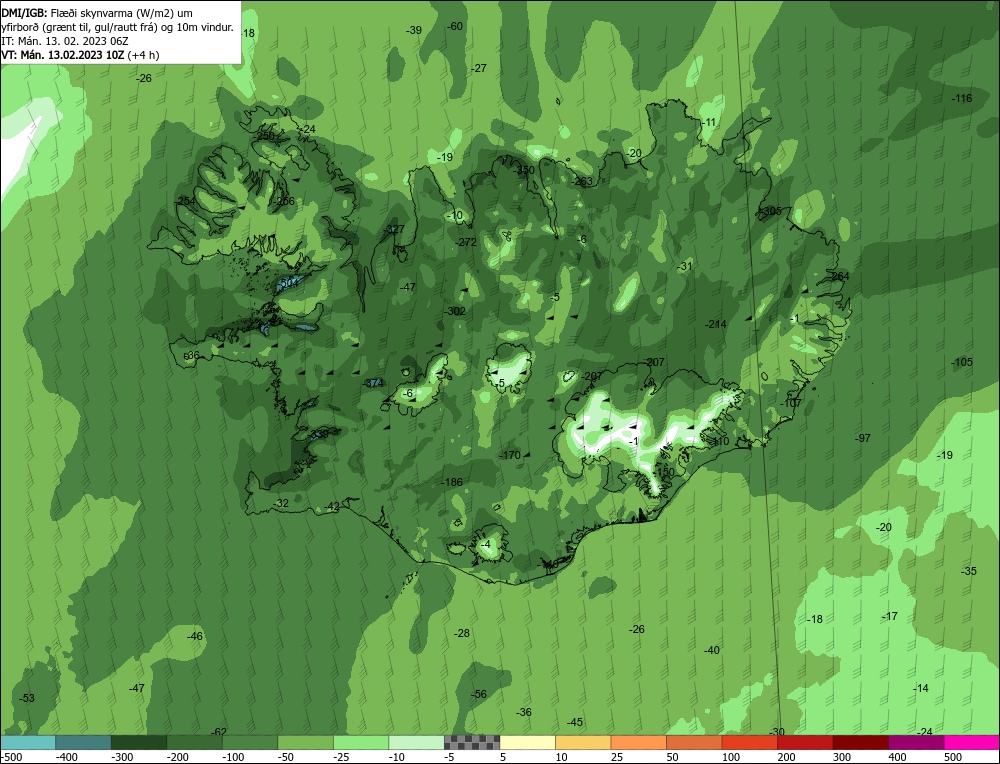Click the -14 value in the lower right
The height and width of the screenshot is (764, 1000).
point(920,689)
